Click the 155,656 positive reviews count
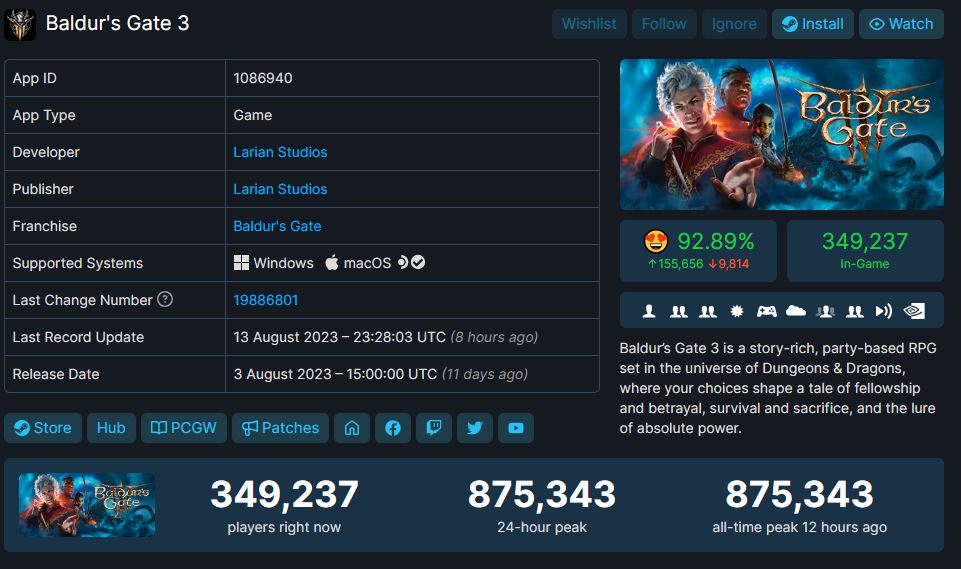 [675, 264]
